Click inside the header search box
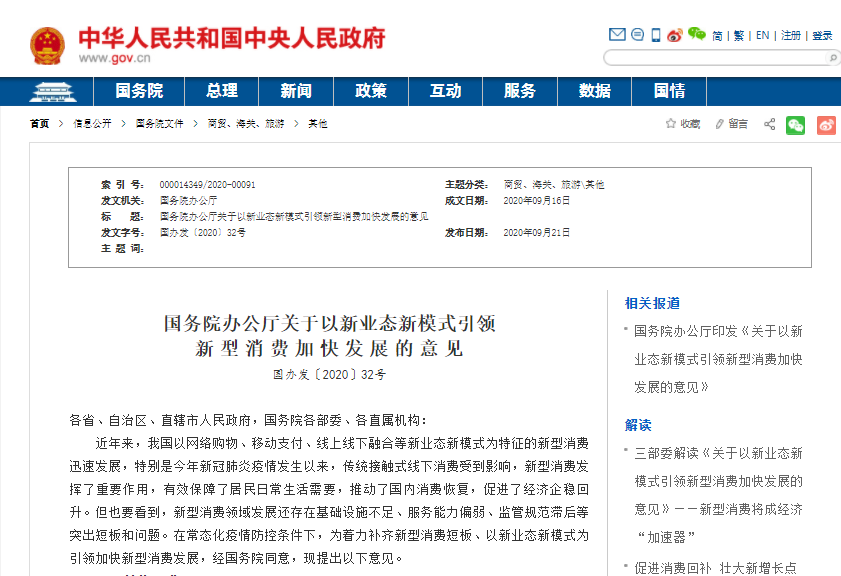Screen dimensions: 841x576 [x=710, y=57]
